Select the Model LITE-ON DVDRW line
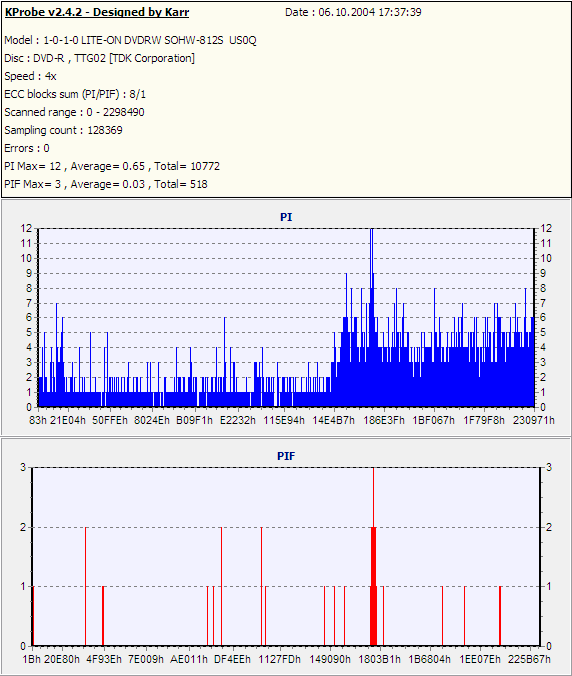 coord(130,40)
